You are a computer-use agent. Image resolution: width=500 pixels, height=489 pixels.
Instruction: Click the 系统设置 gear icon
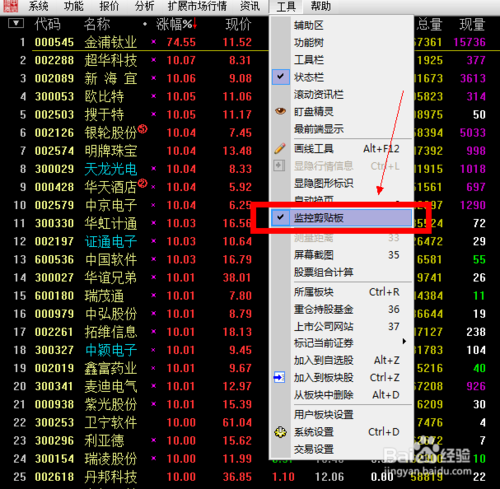(280, 432)
